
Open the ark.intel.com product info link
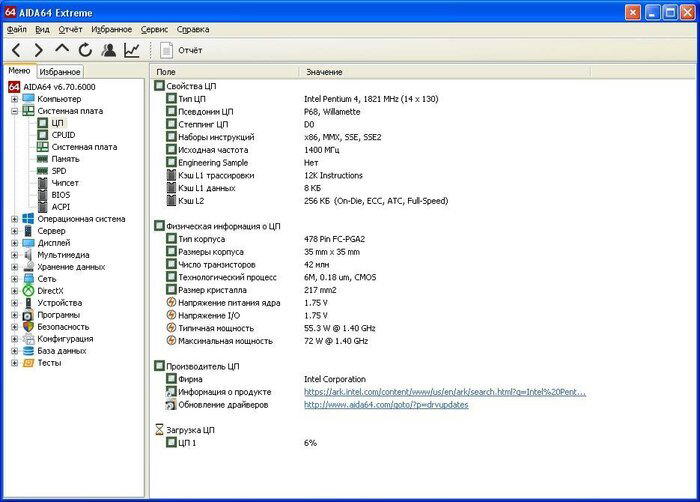[x=445, y=392]
